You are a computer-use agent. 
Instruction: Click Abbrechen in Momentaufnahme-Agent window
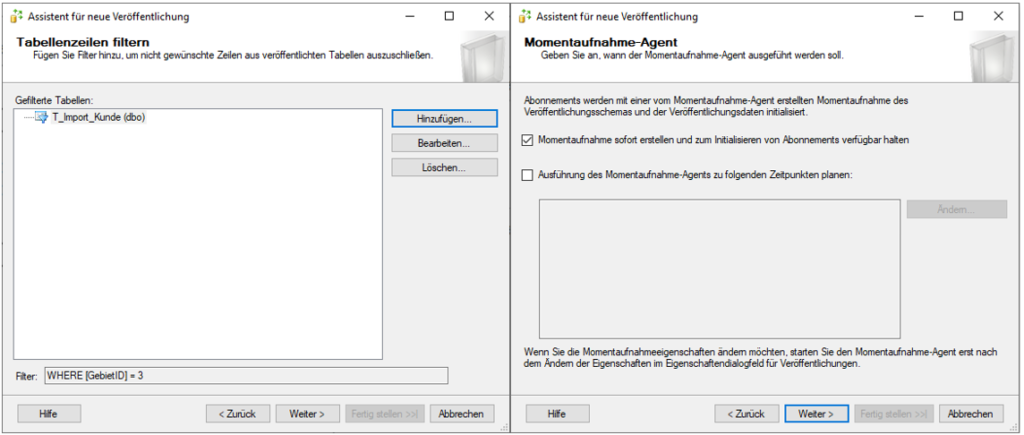click(x=970, y=413)
